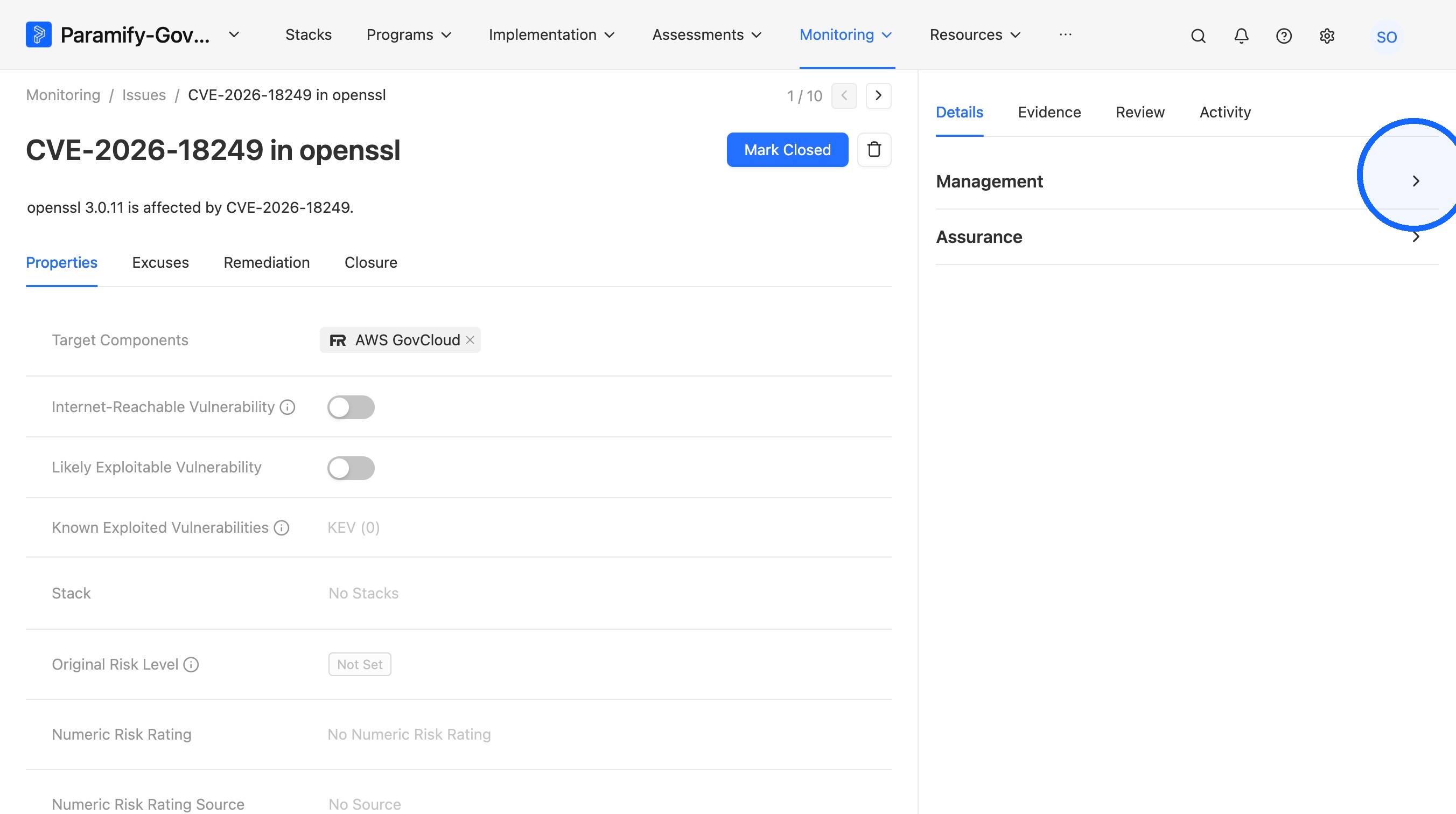Open the Assessments dropdown menu
This screenshot has height=814, width=1456.
[x=707, y=34]
